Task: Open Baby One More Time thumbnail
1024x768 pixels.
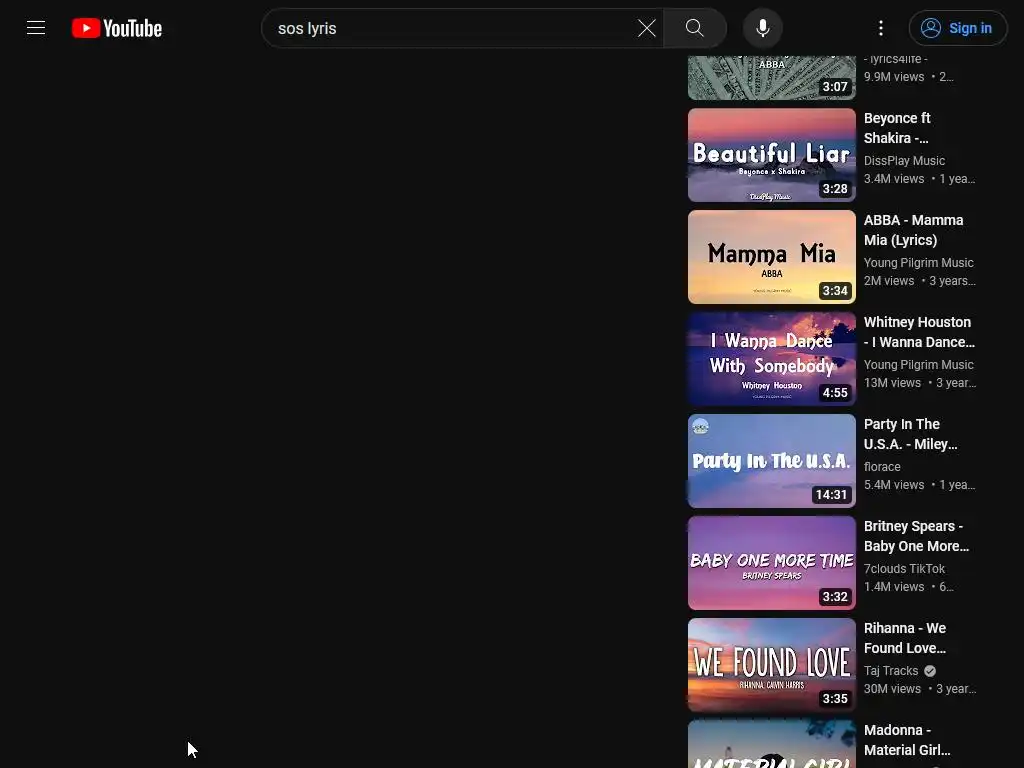Action: tap(772, 563)
